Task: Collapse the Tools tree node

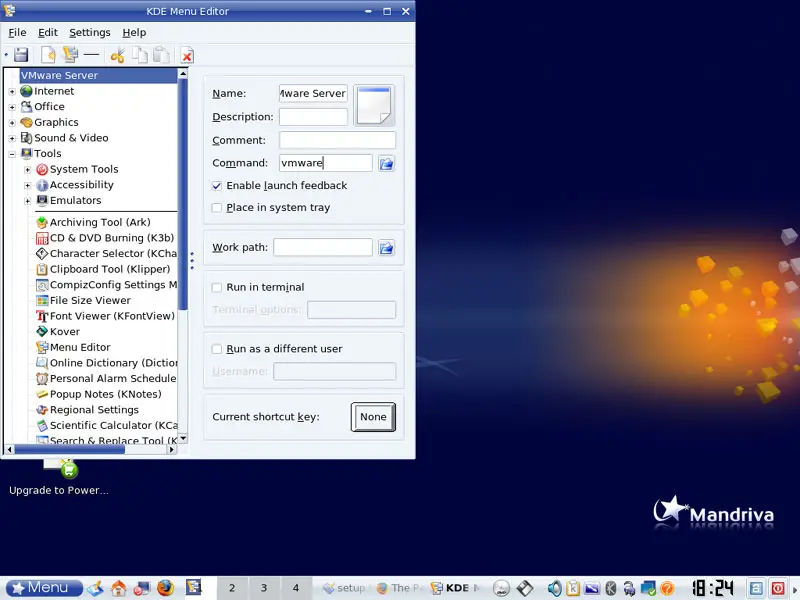Action: (x=12, y=154)
